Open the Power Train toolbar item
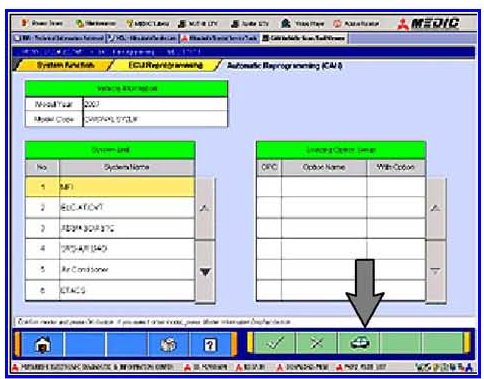Viewport: 484px width, 379px height. (42, 23)
